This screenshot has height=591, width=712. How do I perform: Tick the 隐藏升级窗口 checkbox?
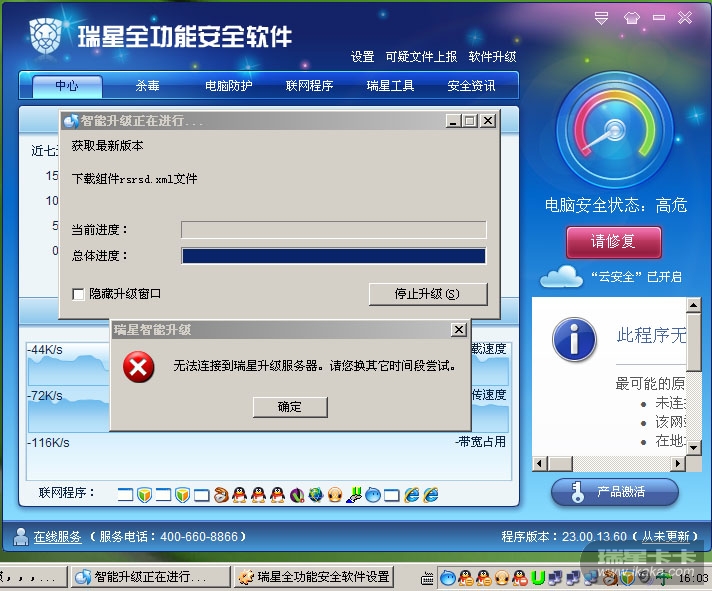[x=78, y=294]
